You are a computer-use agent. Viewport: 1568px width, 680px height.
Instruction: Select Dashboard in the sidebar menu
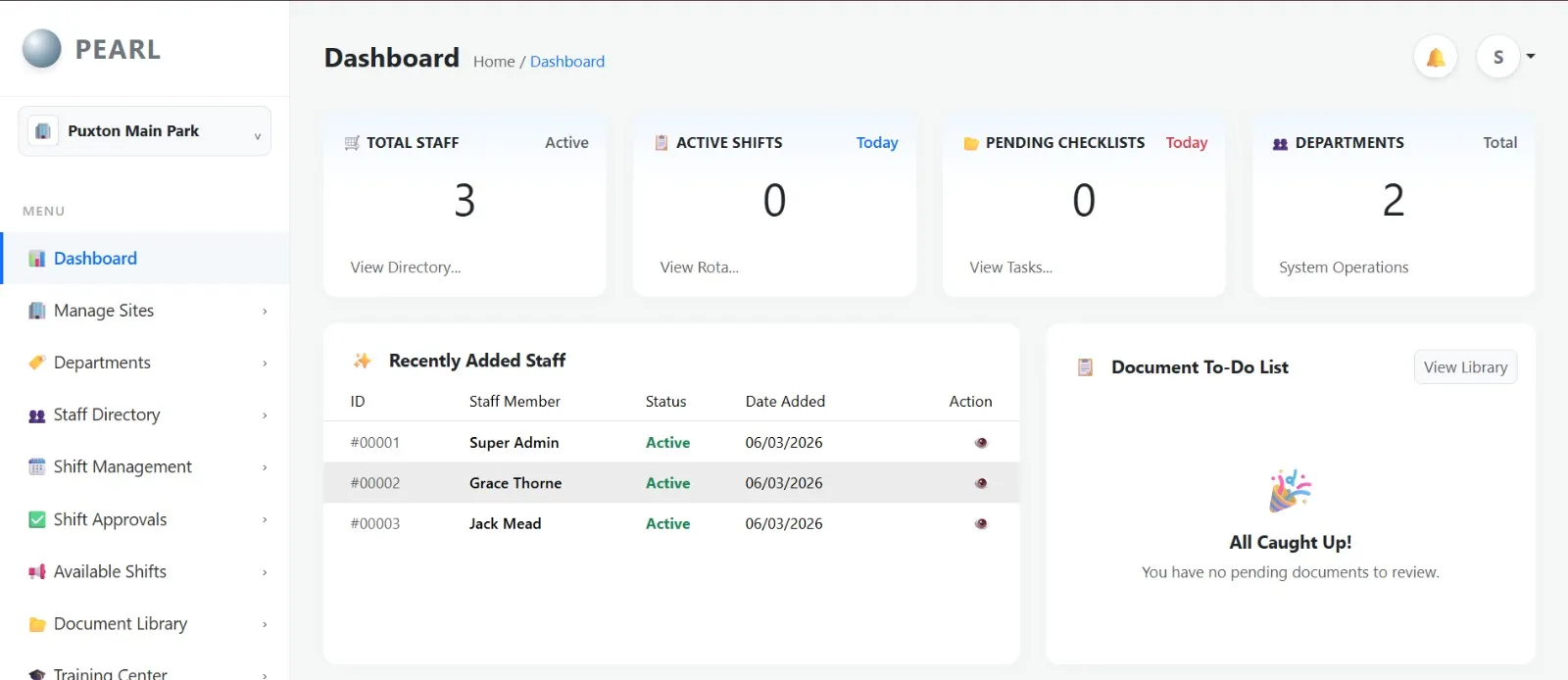145,259
